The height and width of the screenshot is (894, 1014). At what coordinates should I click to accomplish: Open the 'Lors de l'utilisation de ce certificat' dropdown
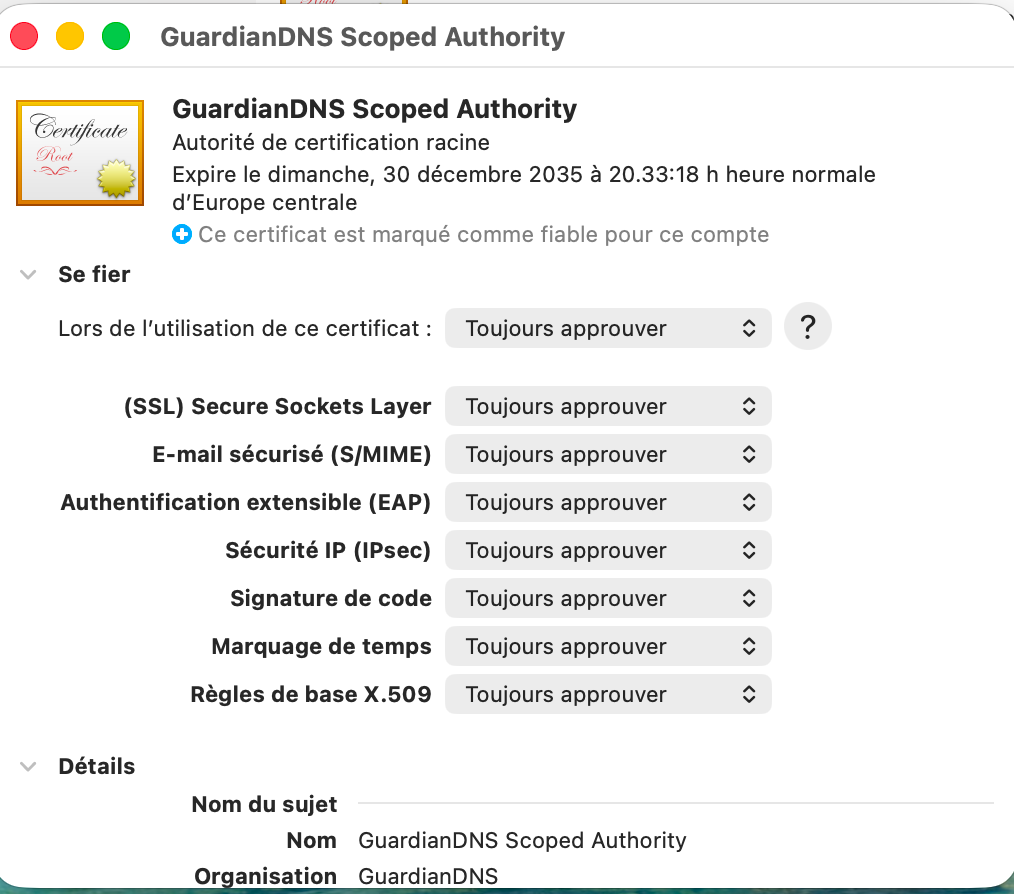tap(608, 327)
